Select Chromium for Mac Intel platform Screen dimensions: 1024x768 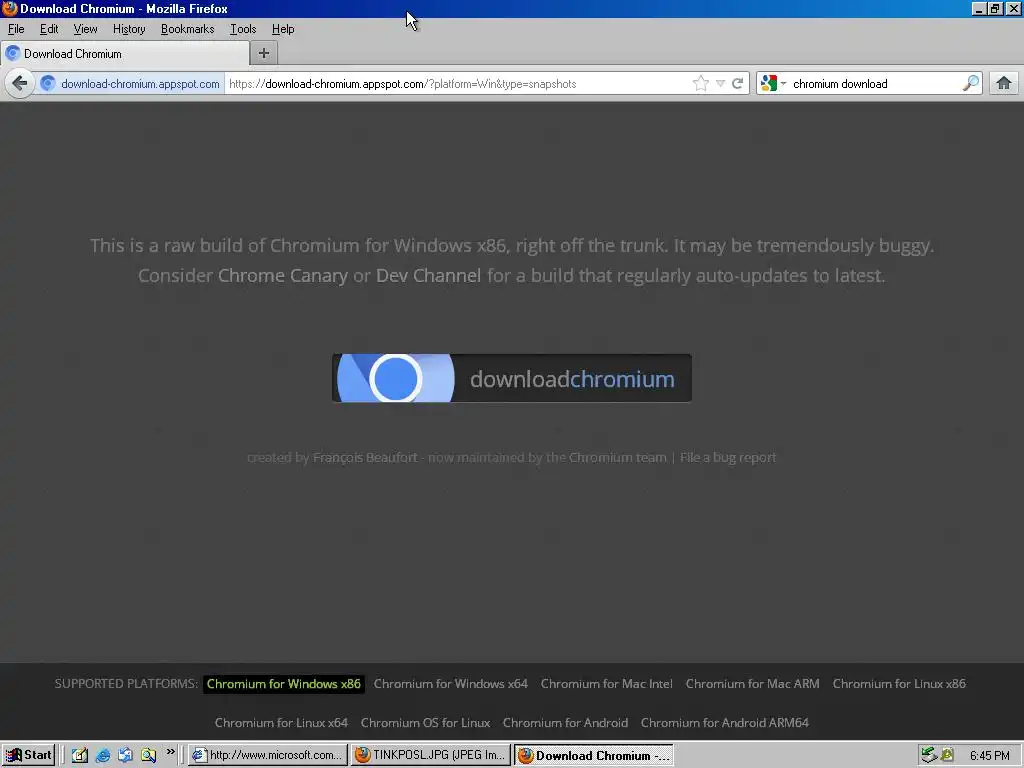(x=607, y=684)
